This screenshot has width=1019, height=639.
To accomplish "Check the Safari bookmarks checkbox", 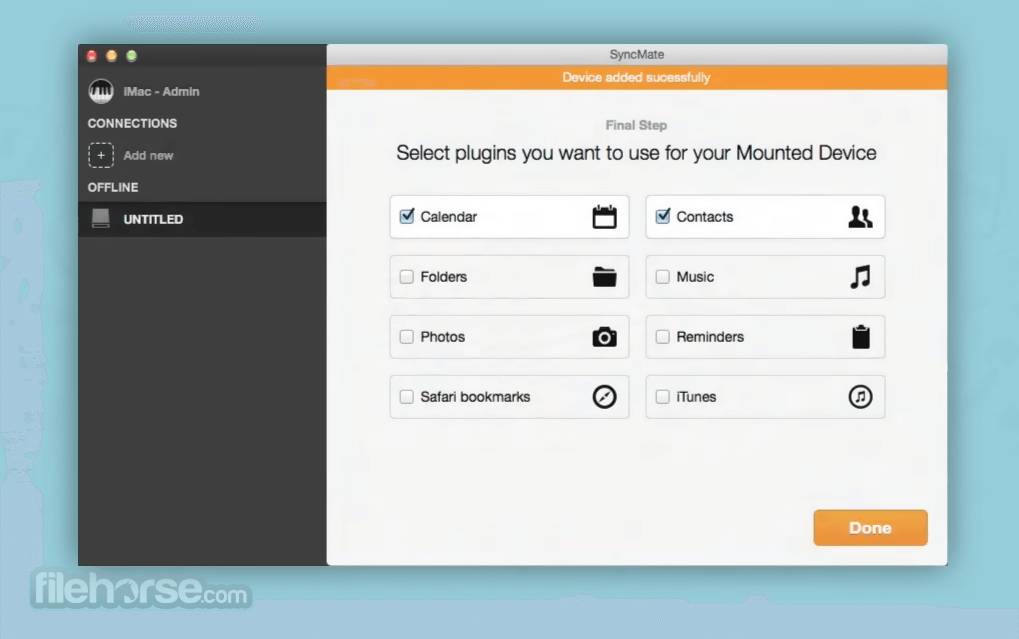I will tap(407, 397).
